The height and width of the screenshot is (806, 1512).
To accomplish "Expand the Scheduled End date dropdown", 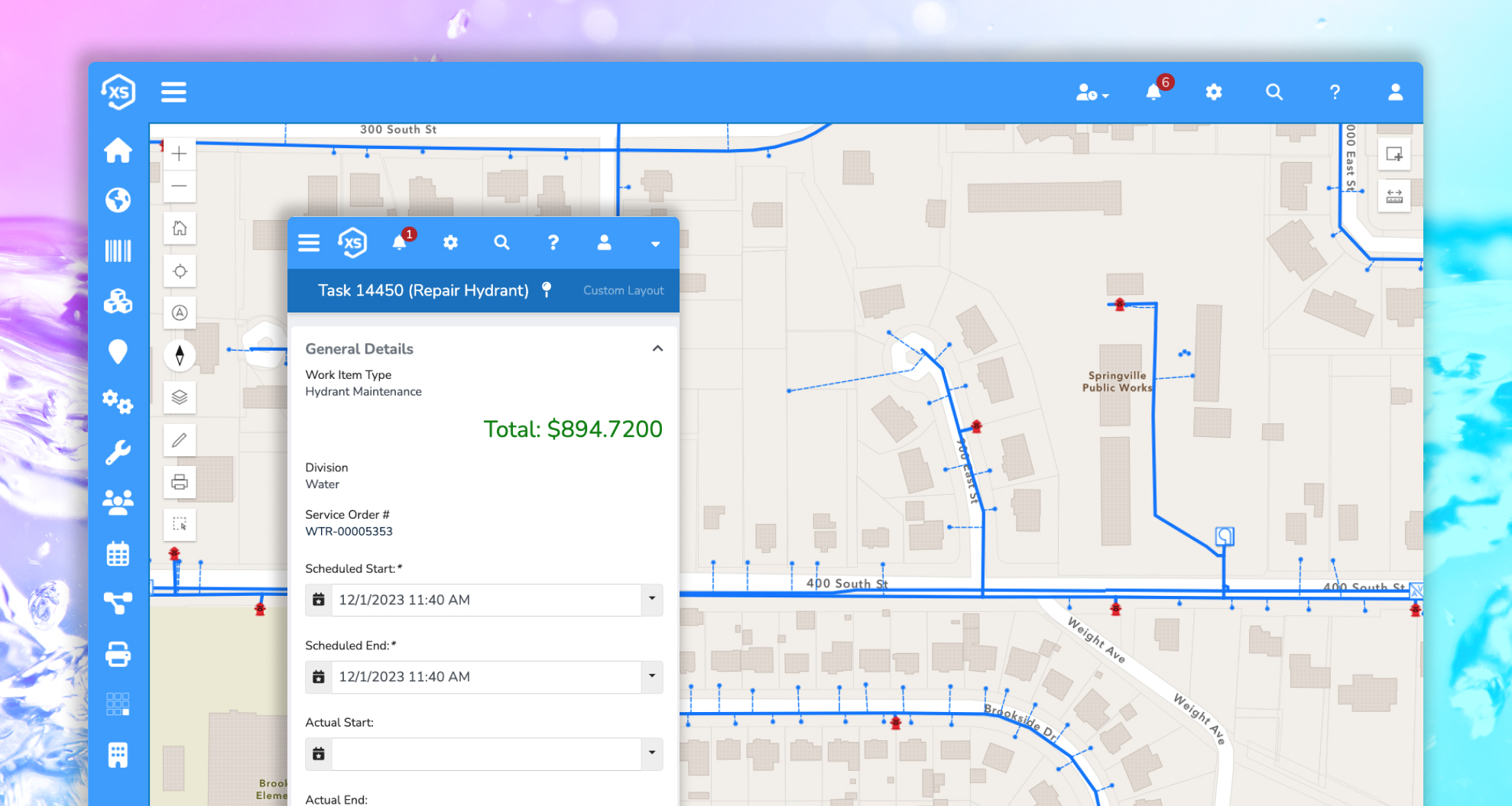I will coord(652,677).
